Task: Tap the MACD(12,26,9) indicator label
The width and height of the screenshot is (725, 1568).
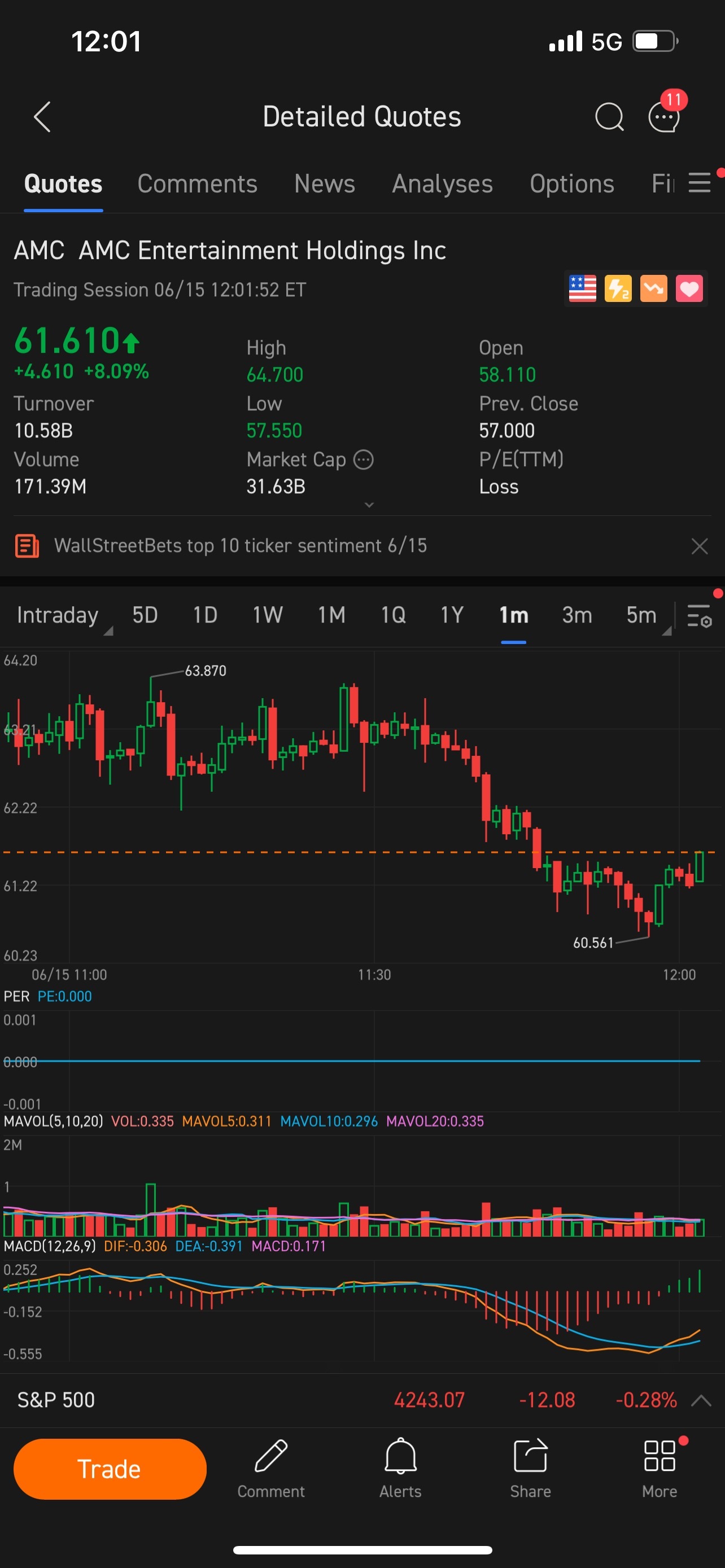Action: tap(50, 1246)
